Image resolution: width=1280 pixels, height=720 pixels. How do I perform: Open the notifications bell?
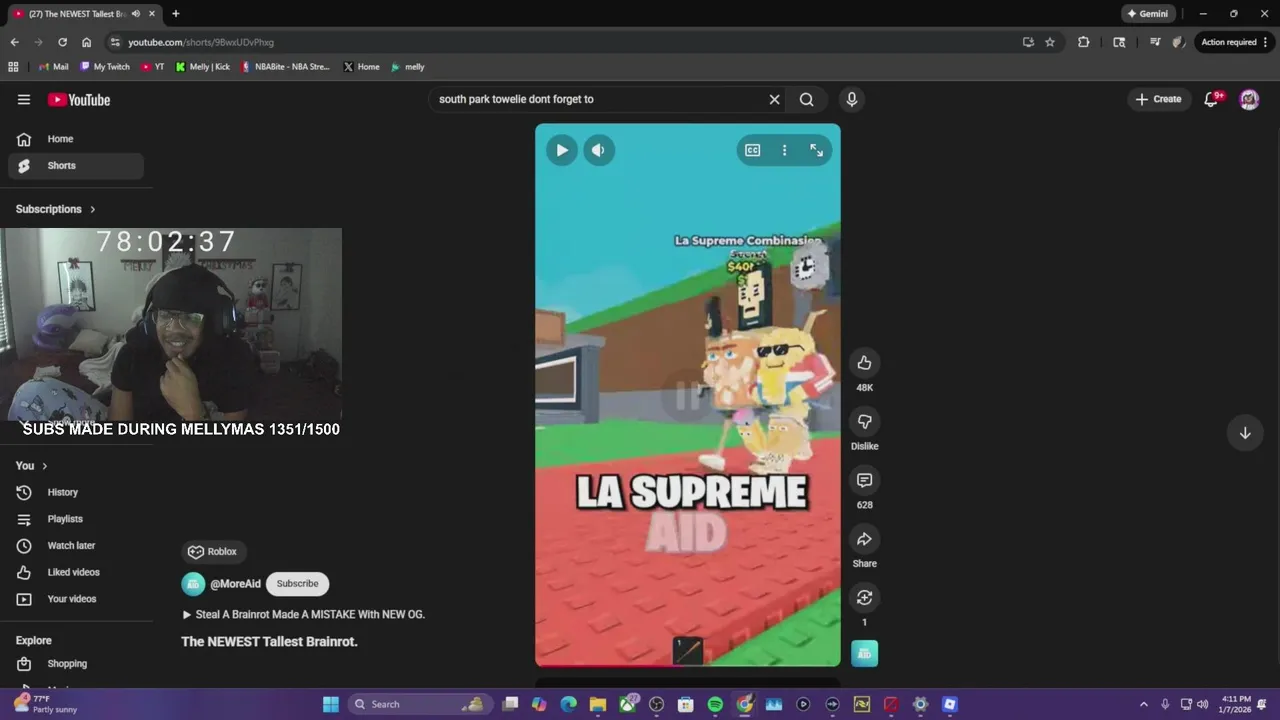(x=1212, y=99)
